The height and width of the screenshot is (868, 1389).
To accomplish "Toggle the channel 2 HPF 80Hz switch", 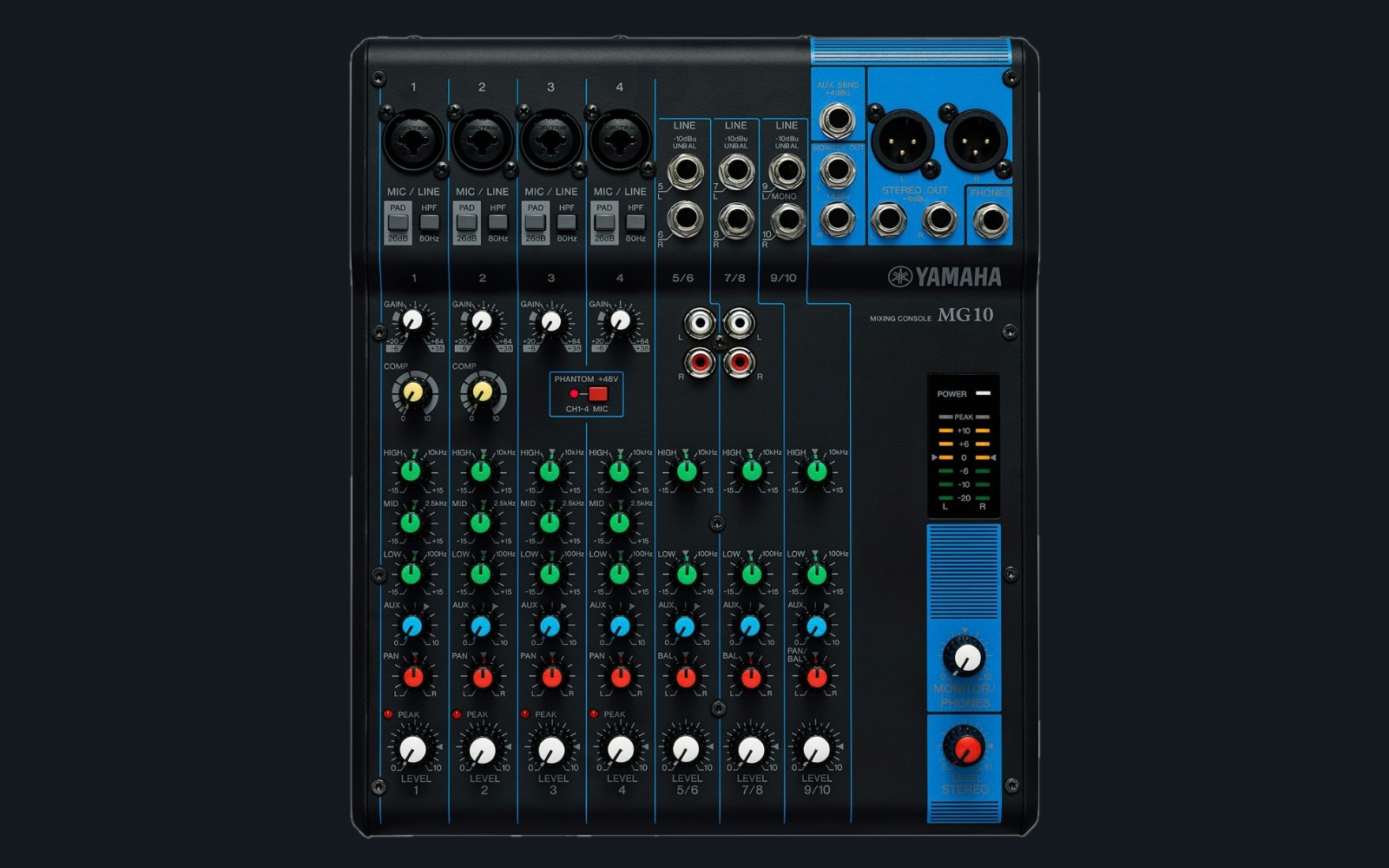I will pos(498,223).
